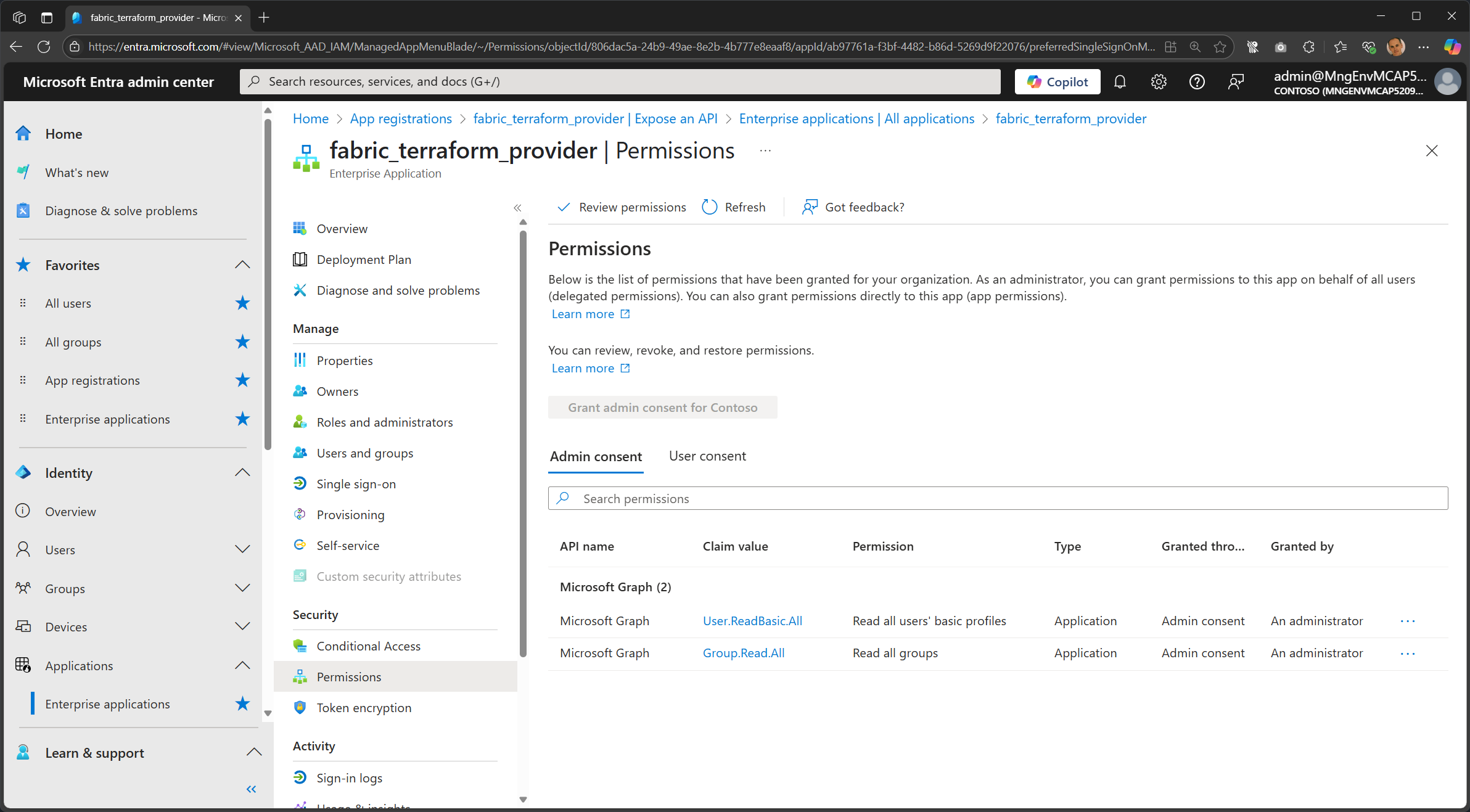The image size is (1470, 812).
Task: Collapse the Manage pane with double chevron
Action: [518, 208]
